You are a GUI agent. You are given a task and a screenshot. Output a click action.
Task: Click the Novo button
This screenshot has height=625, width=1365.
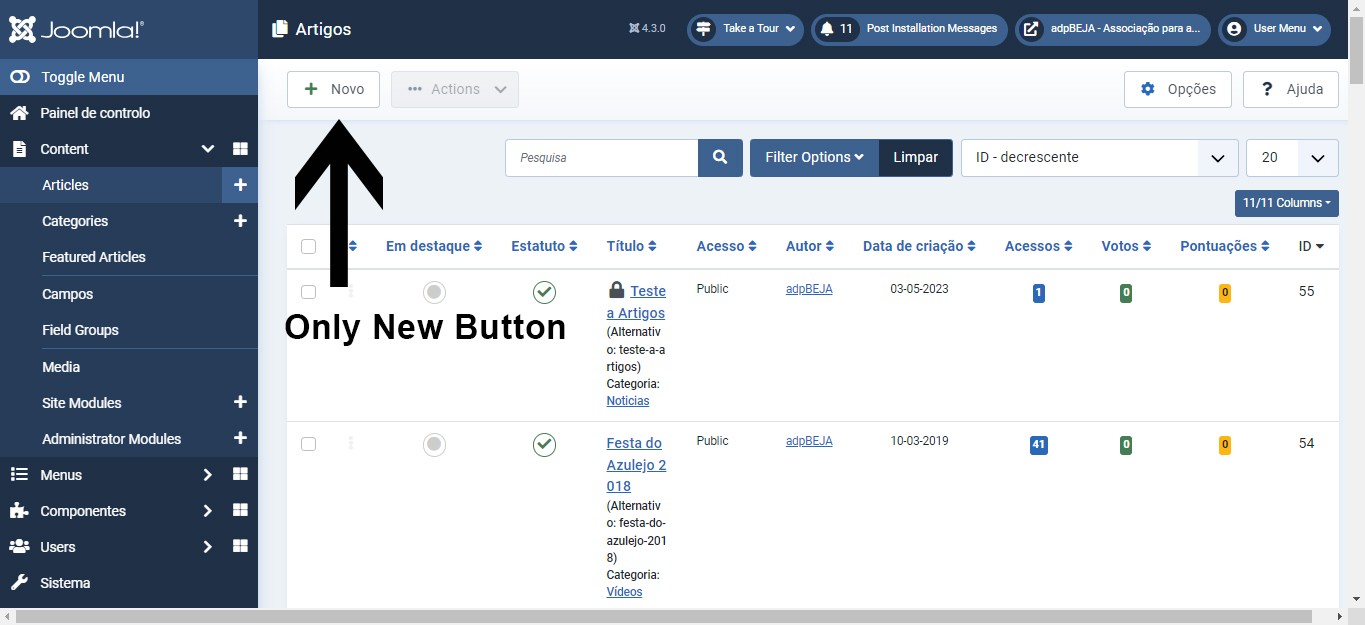333,89
